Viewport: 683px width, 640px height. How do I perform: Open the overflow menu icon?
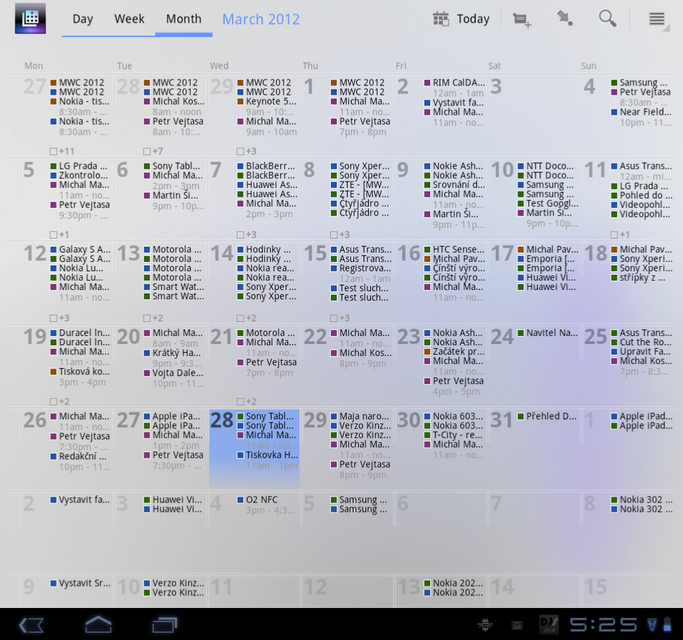pyautogui.click(x=657, y=19)
